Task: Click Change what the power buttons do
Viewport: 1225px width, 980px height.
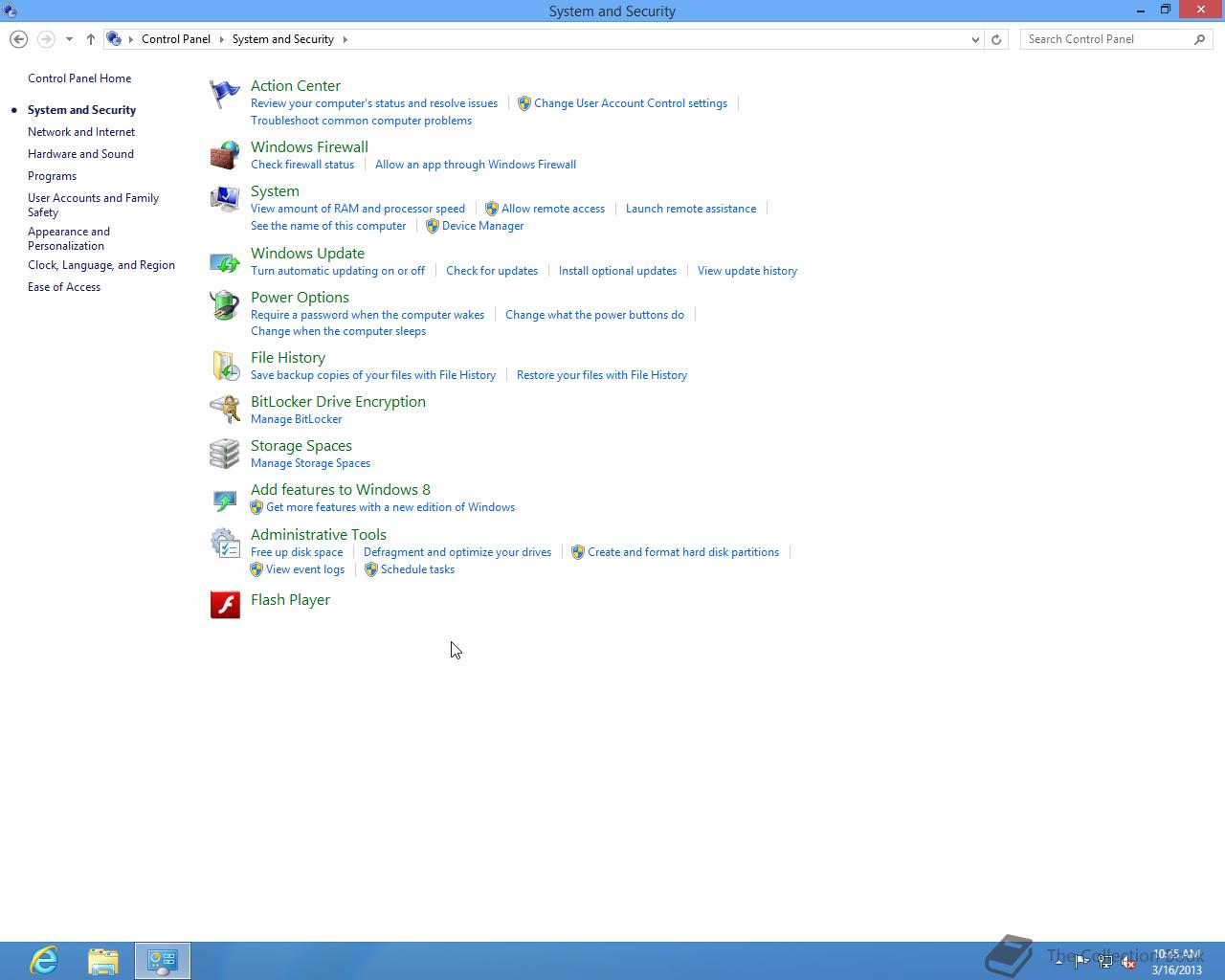Action: tap(594, 315)
